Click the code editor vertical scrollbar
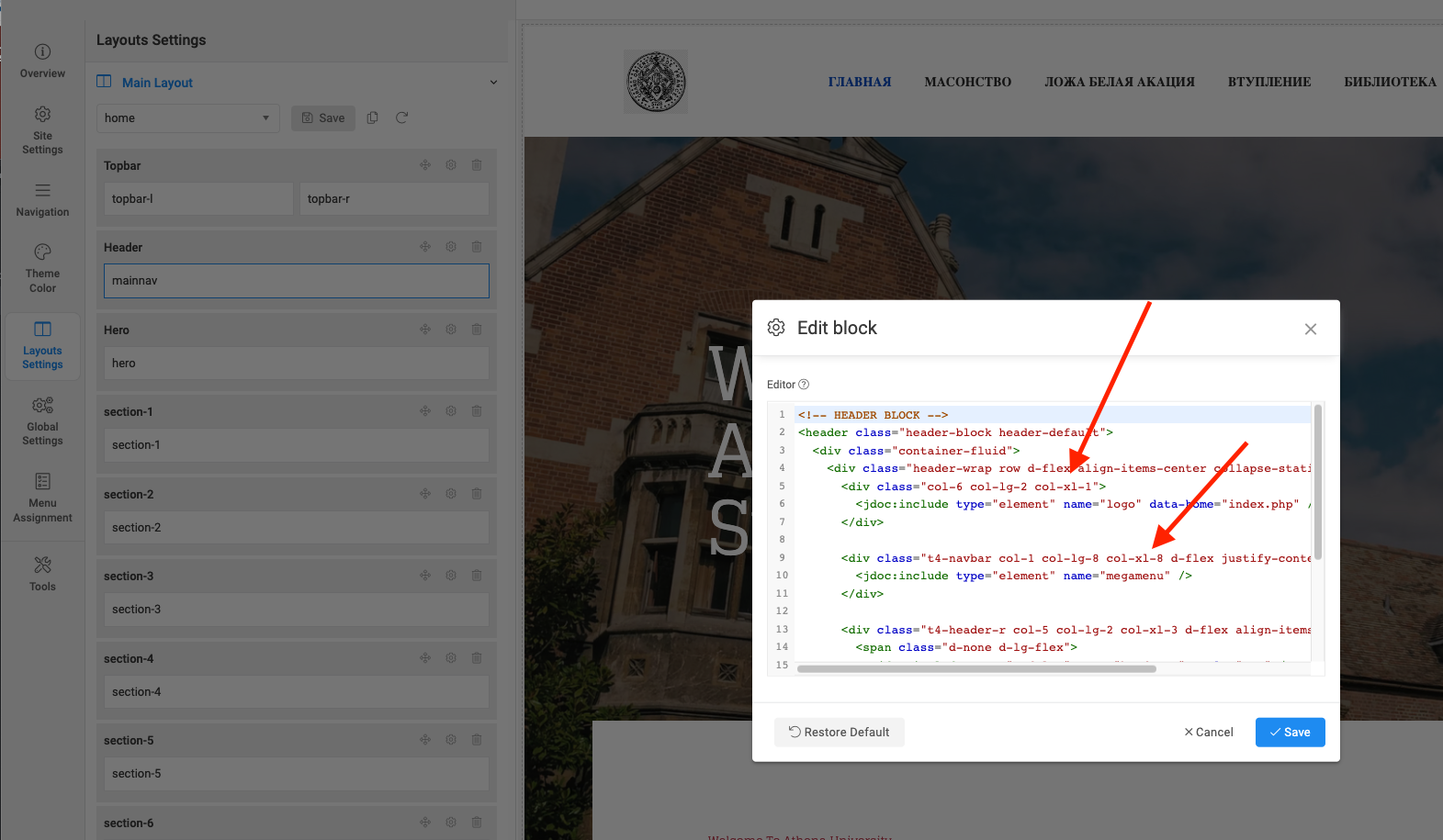This screenshot has width=1443, height=840. coord(1318,482)
